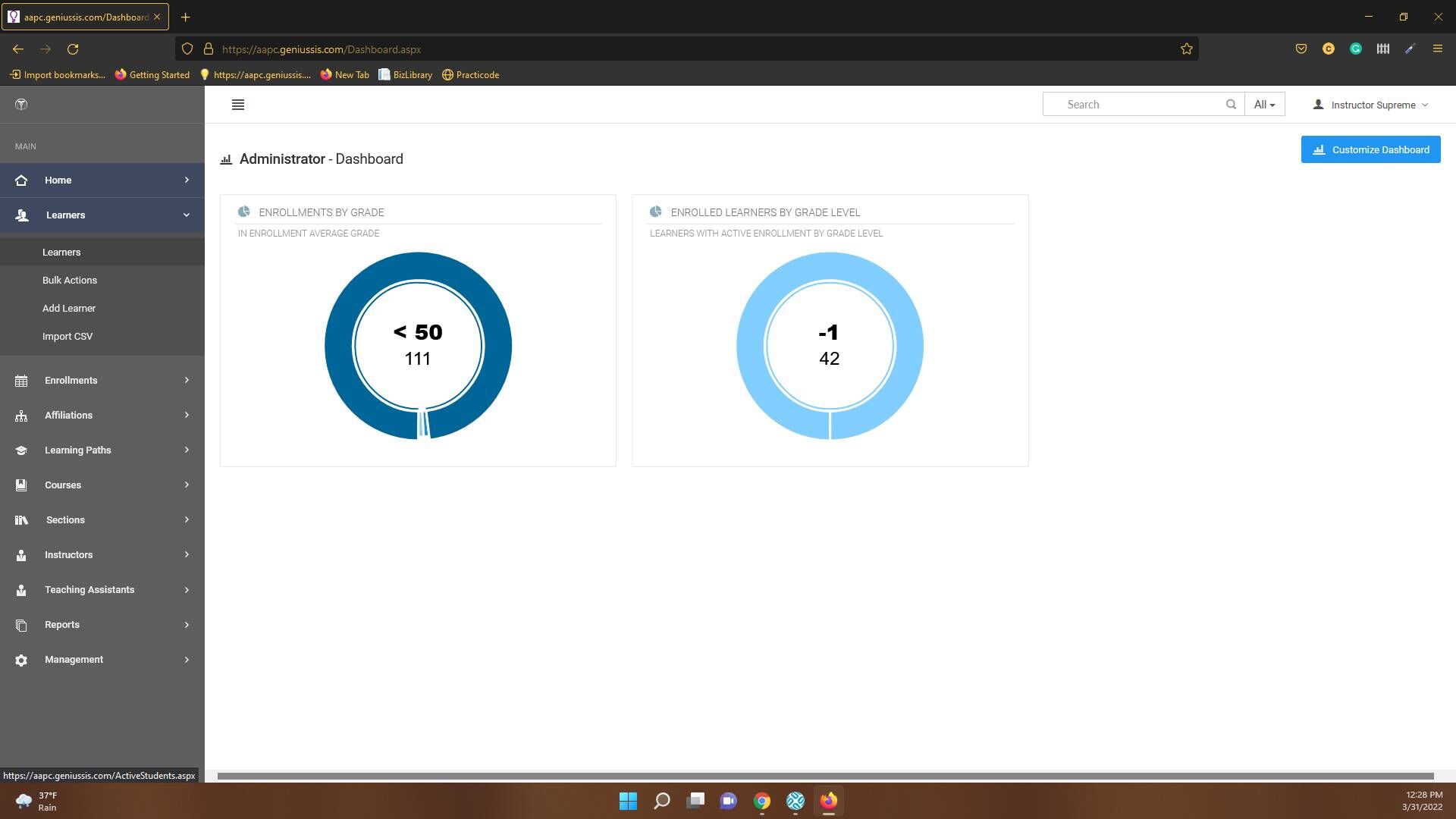Click the Customize Dashboard button

[1370, 149]
